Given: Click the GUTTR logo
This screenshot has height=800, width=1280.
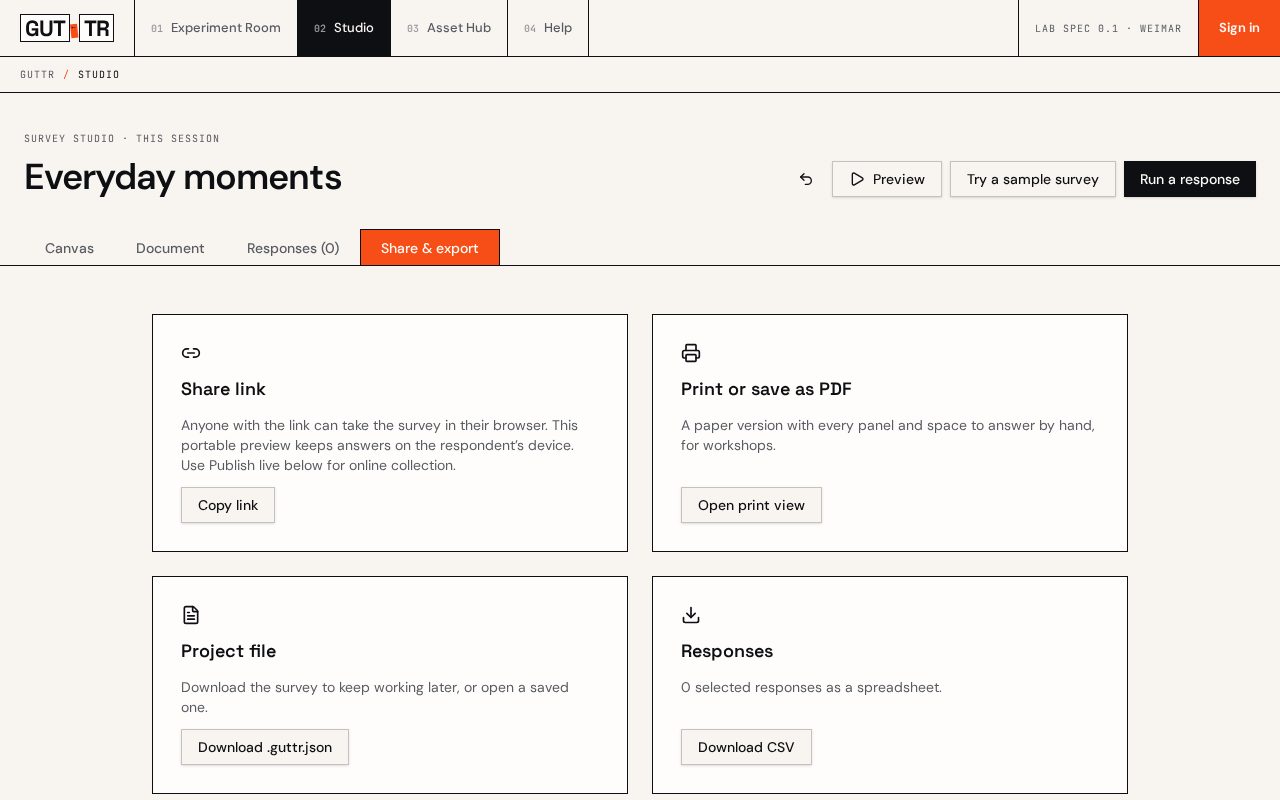Looking at the screenshot, I should point(67,28).
